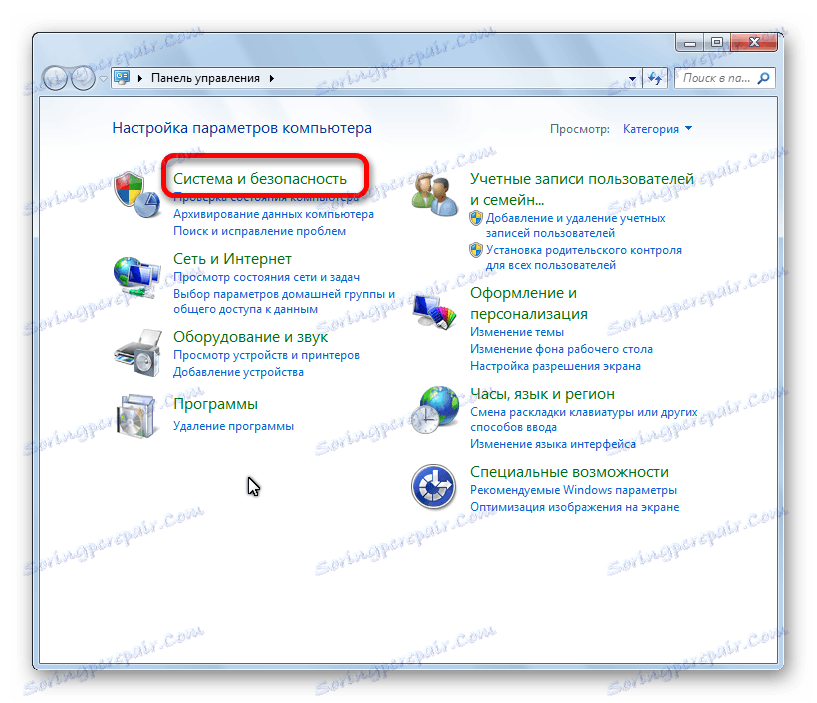Viewport: 817px width, 703px height.
Task: Open Программы category heading
Action: (215, 404)
